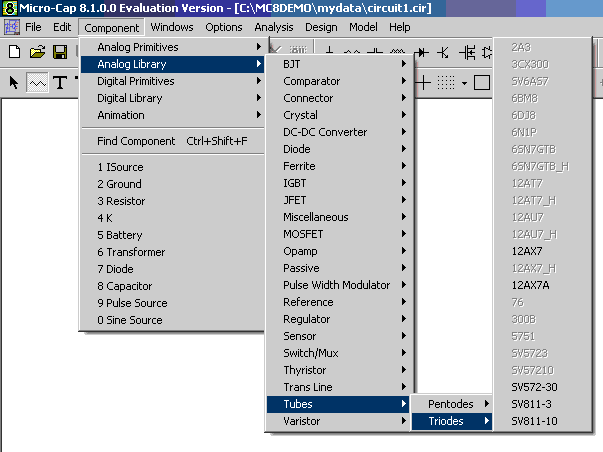Expand the Digital Primitives submenu

pos(172,81)
